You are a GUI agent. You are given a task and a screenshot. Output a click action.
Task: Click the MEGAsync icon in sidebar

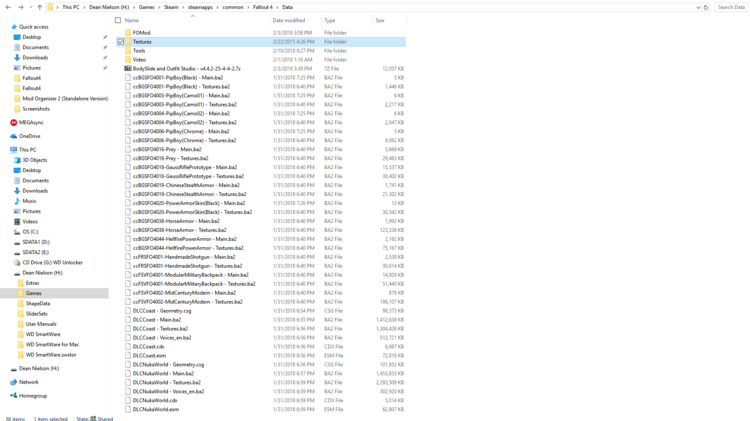(13, 122)
